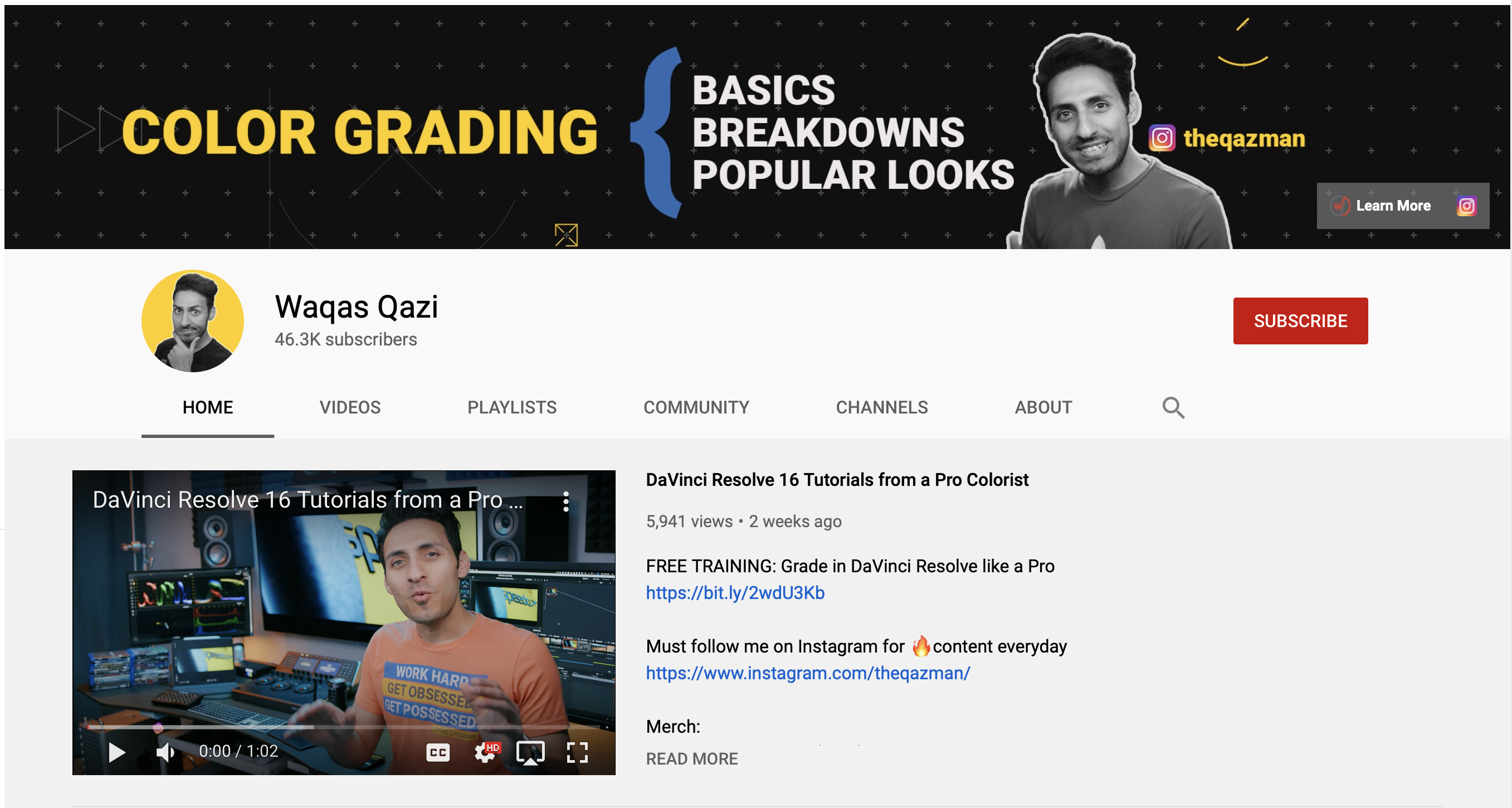Click the video progress bar

(343, 727)
